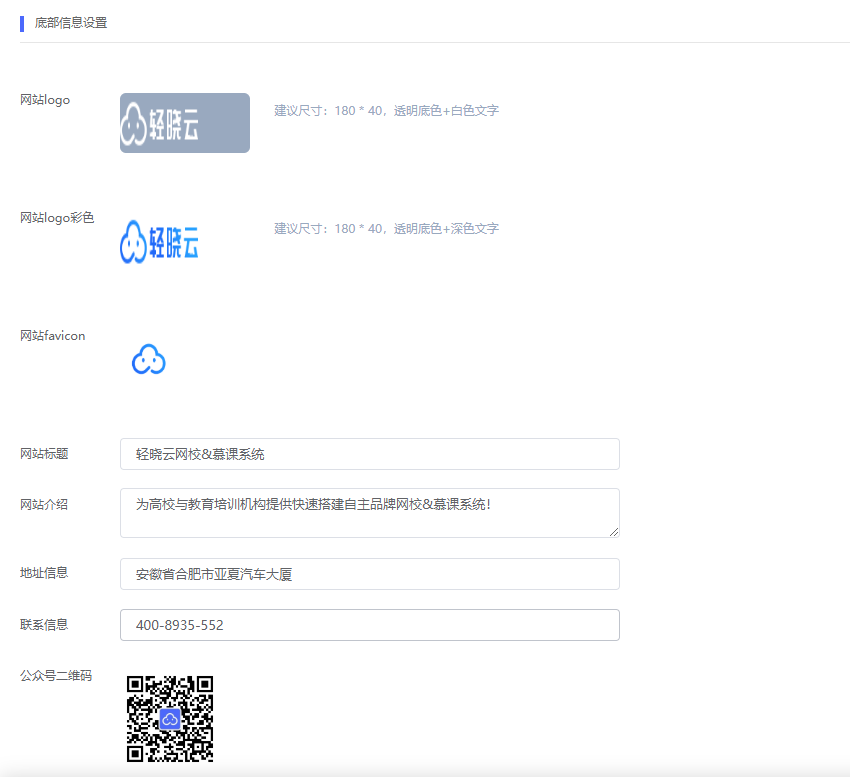Click the colored 网站logo彩色 image
The height and width of the screenshot is (777, 850).
pyautogui.click(x=159, y=242)
